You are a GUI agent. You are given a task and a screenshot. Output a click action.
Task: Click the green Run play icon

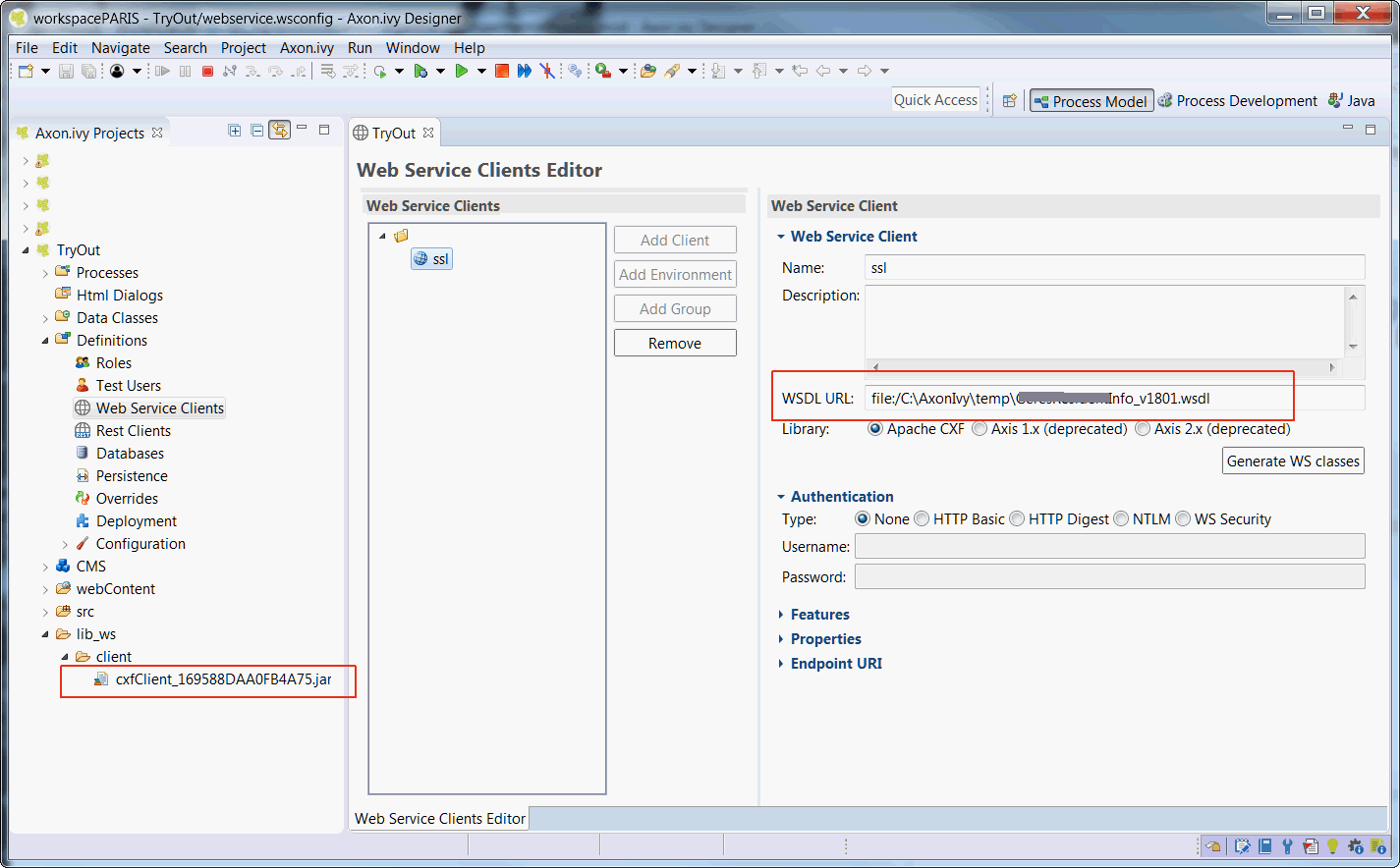click(x=461, y=71)
